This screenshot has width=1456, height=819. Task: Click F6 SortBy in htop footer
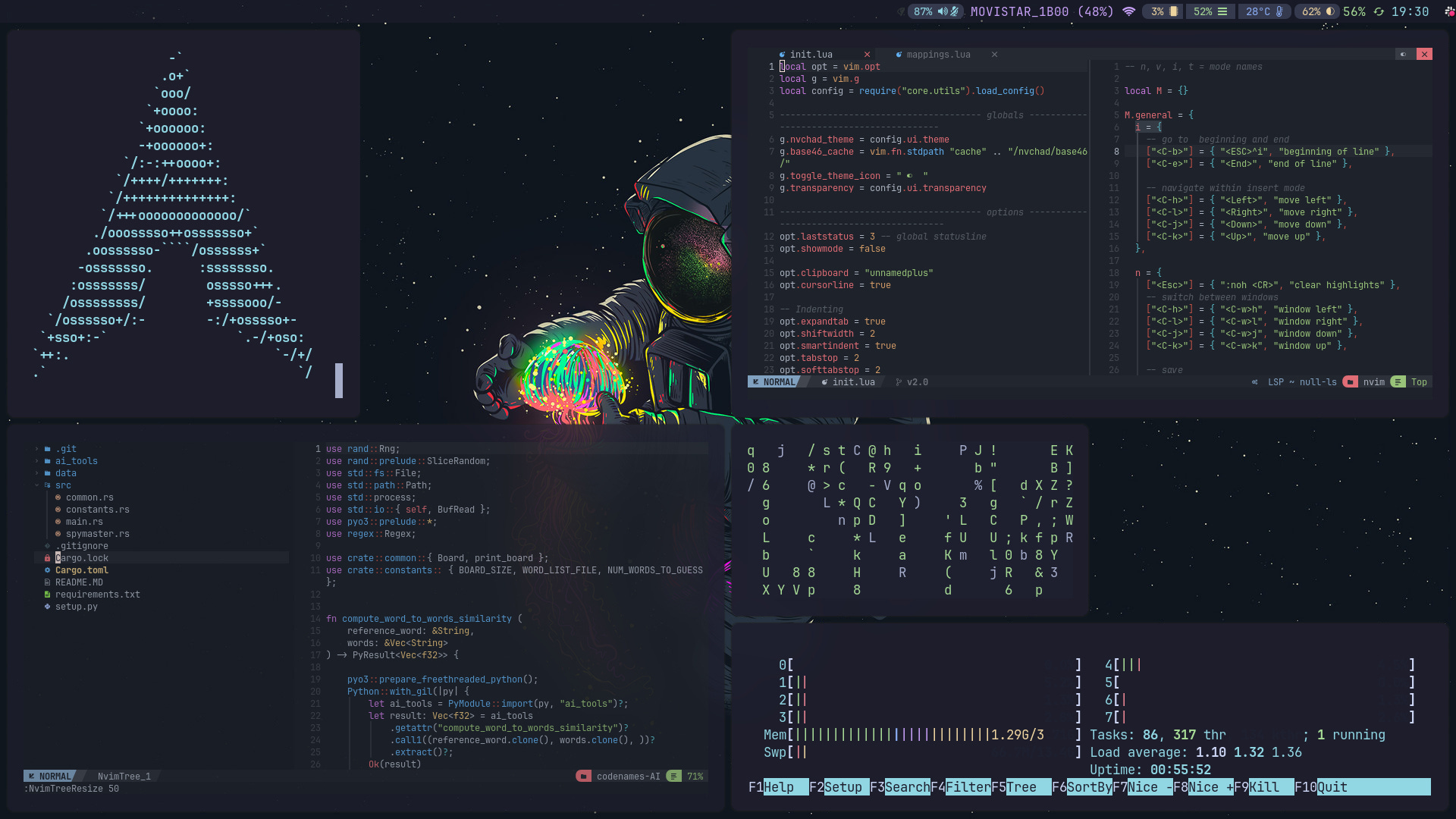(1081, 787)
